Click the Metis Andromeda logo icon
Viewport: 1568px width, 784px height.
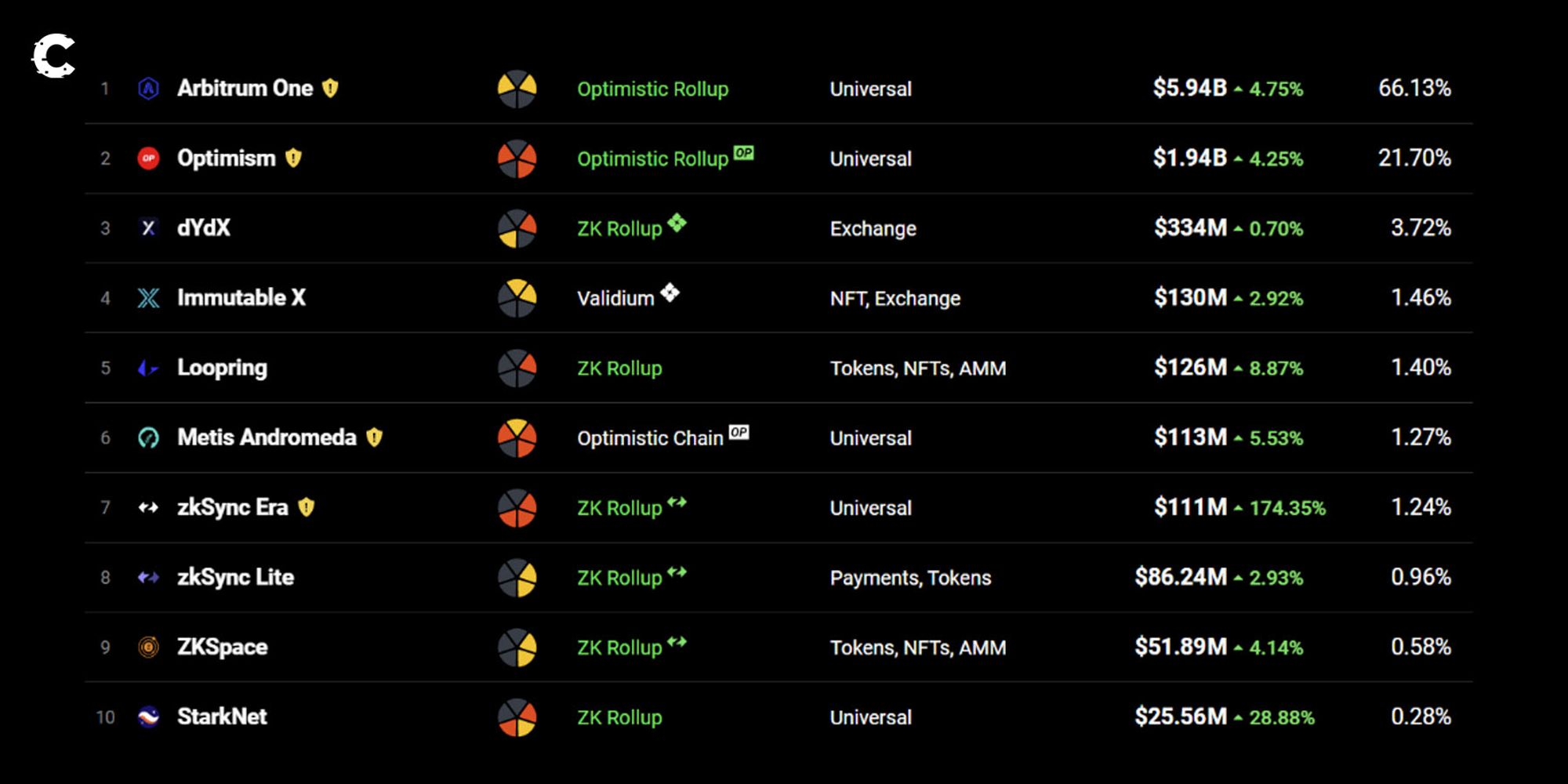[x=148, y=437]
